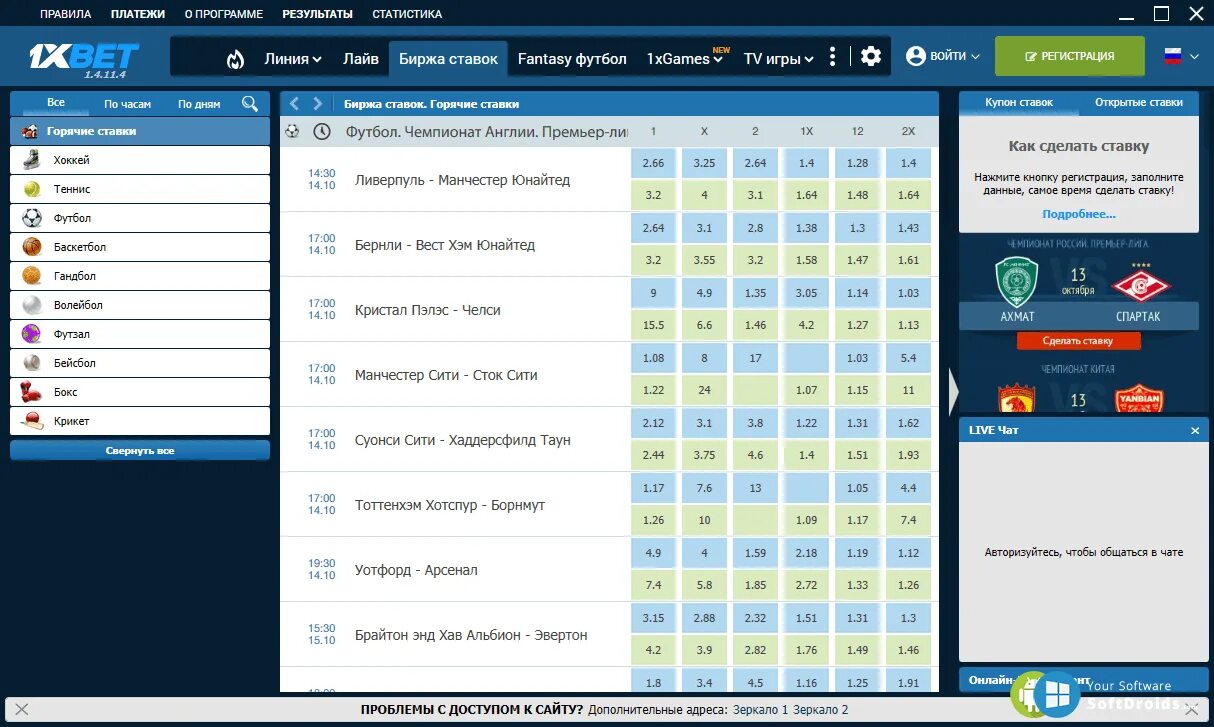
Task: Close the LIVE Чат panel
Action: 1195,431
